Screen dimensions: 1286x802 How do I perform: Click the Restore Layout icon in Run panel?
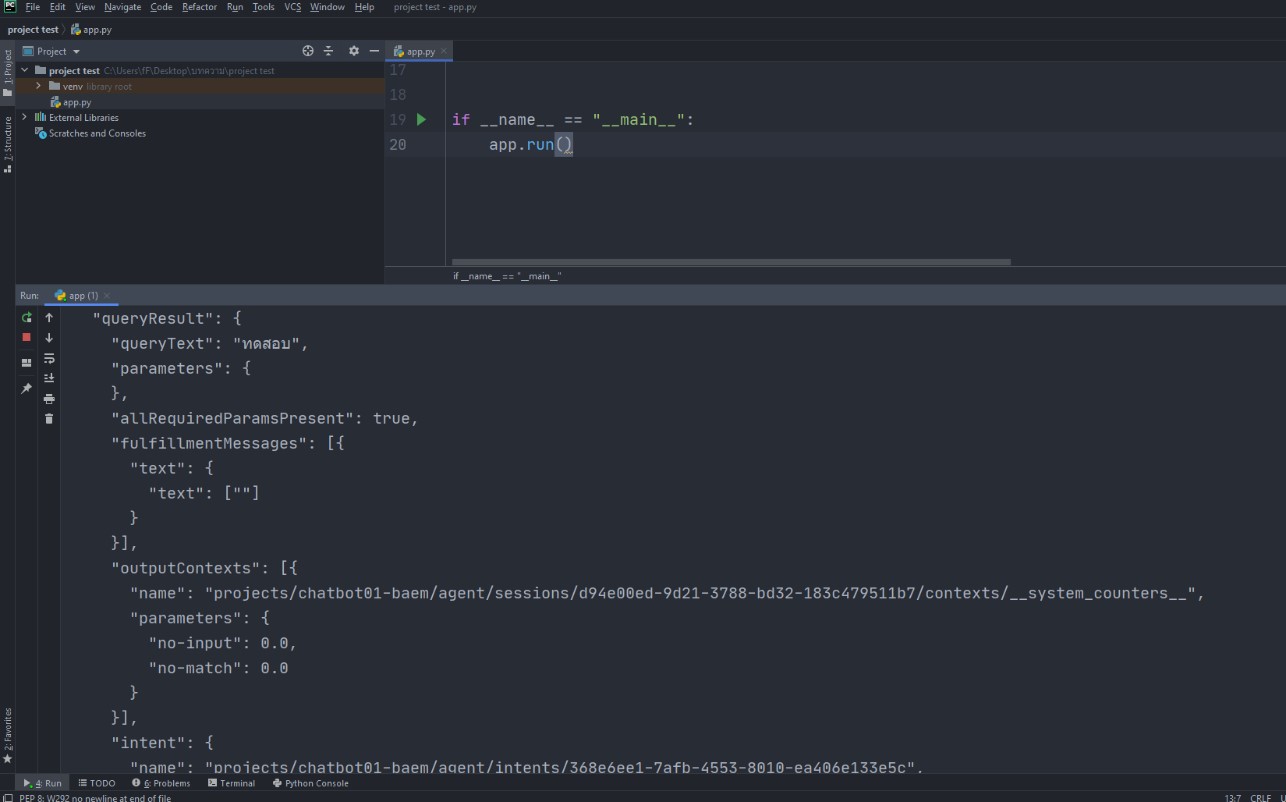tap(27, 363)
